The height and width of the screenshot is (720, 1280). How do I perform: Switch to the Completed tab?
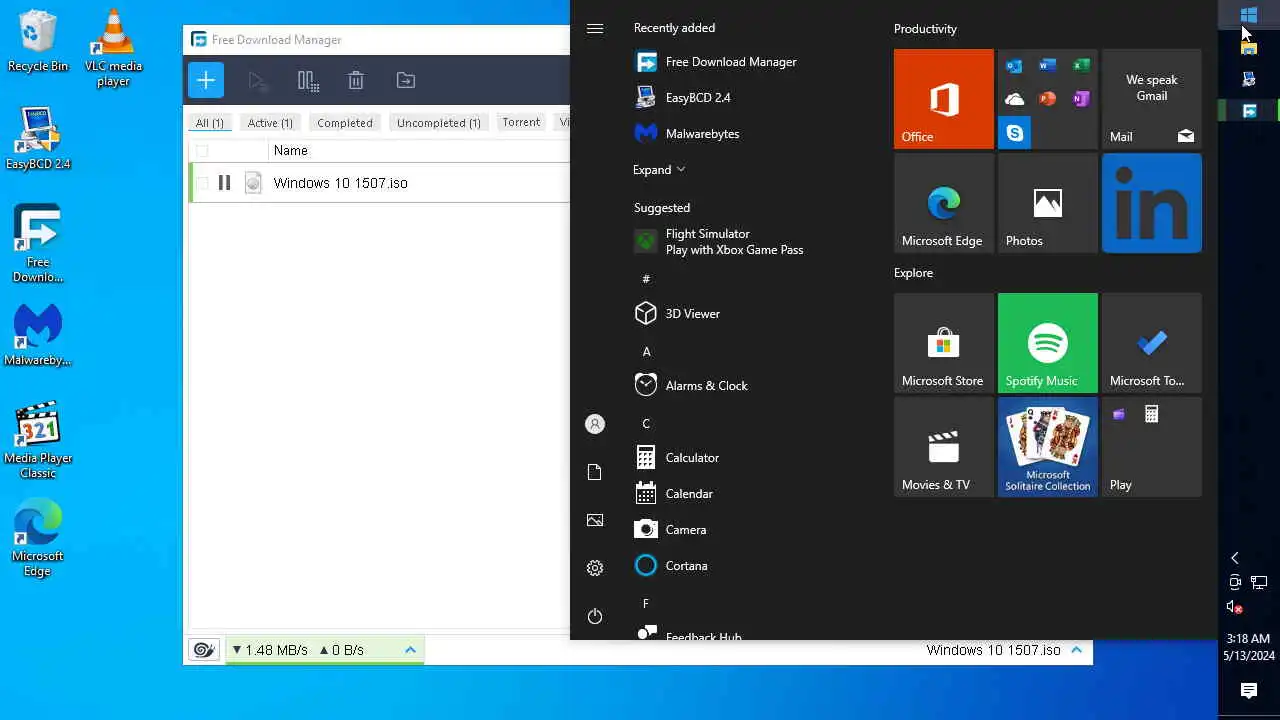click(345, 123)
